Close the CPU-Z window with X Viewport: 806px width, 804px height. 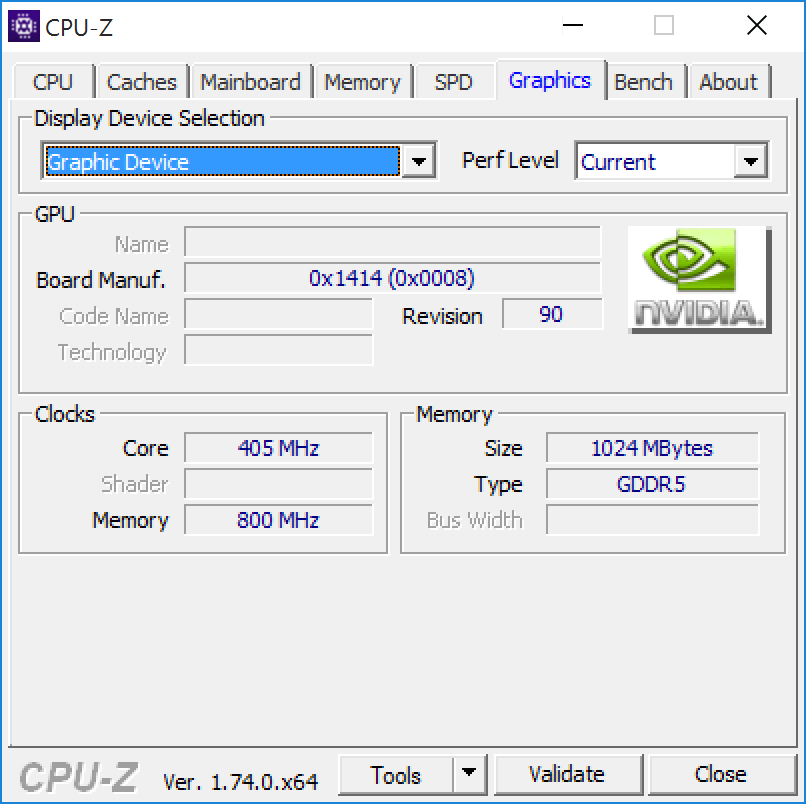(x=757, y=25)
